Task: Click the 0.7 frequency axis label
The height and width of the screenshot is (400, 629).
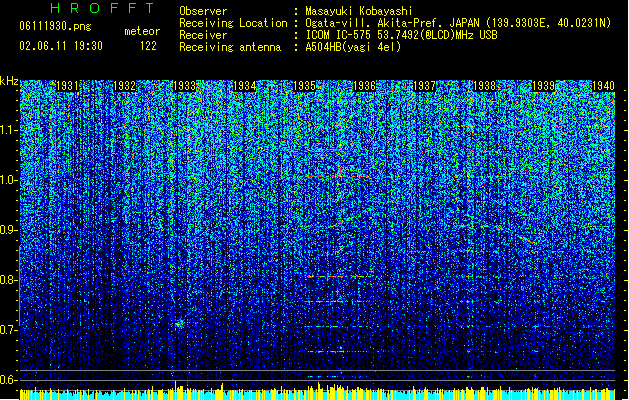Action: tap(9, 330)
